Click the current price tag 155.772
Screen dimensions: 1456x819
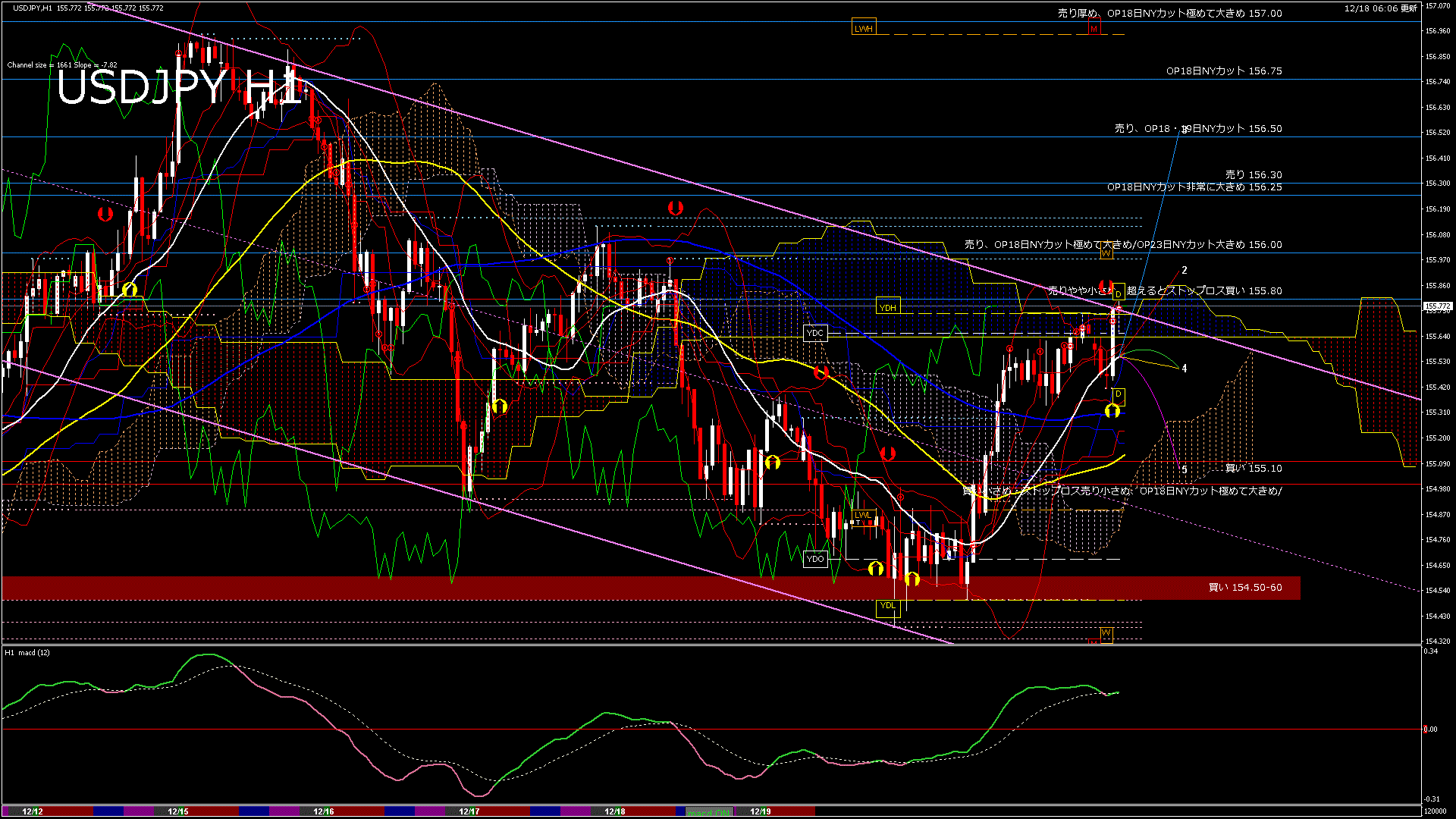[x=1437, y=306]
